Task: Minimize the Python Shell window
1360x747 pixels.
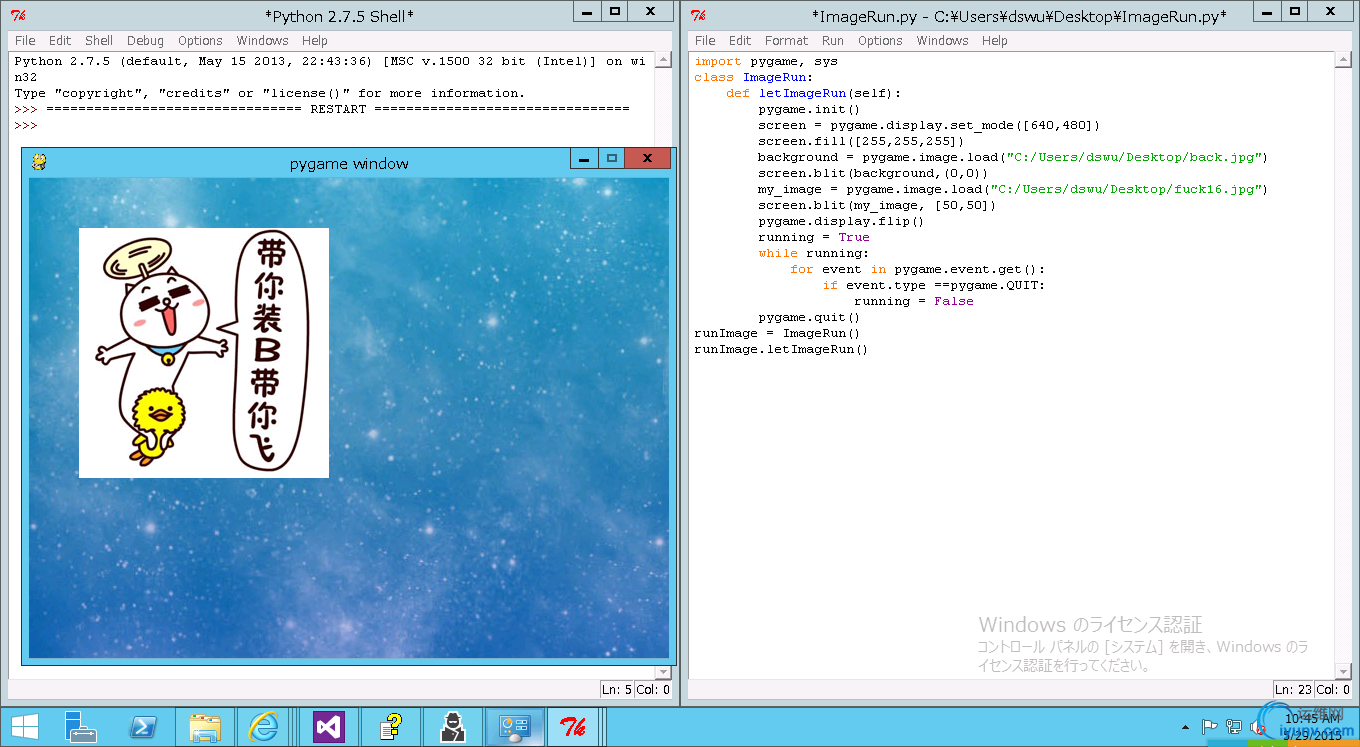Action: (x=588, y=12)
